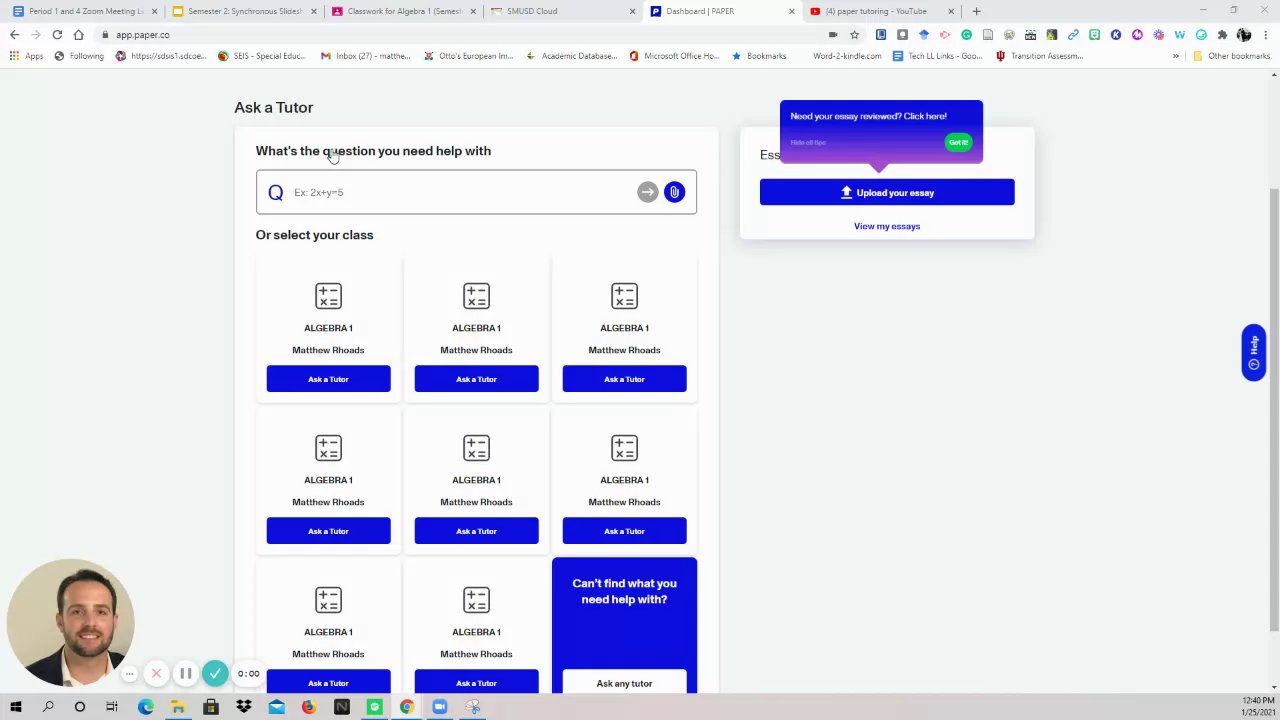Click calculator icon on third-row left card

pyautogui.click(x=328, y=600)
